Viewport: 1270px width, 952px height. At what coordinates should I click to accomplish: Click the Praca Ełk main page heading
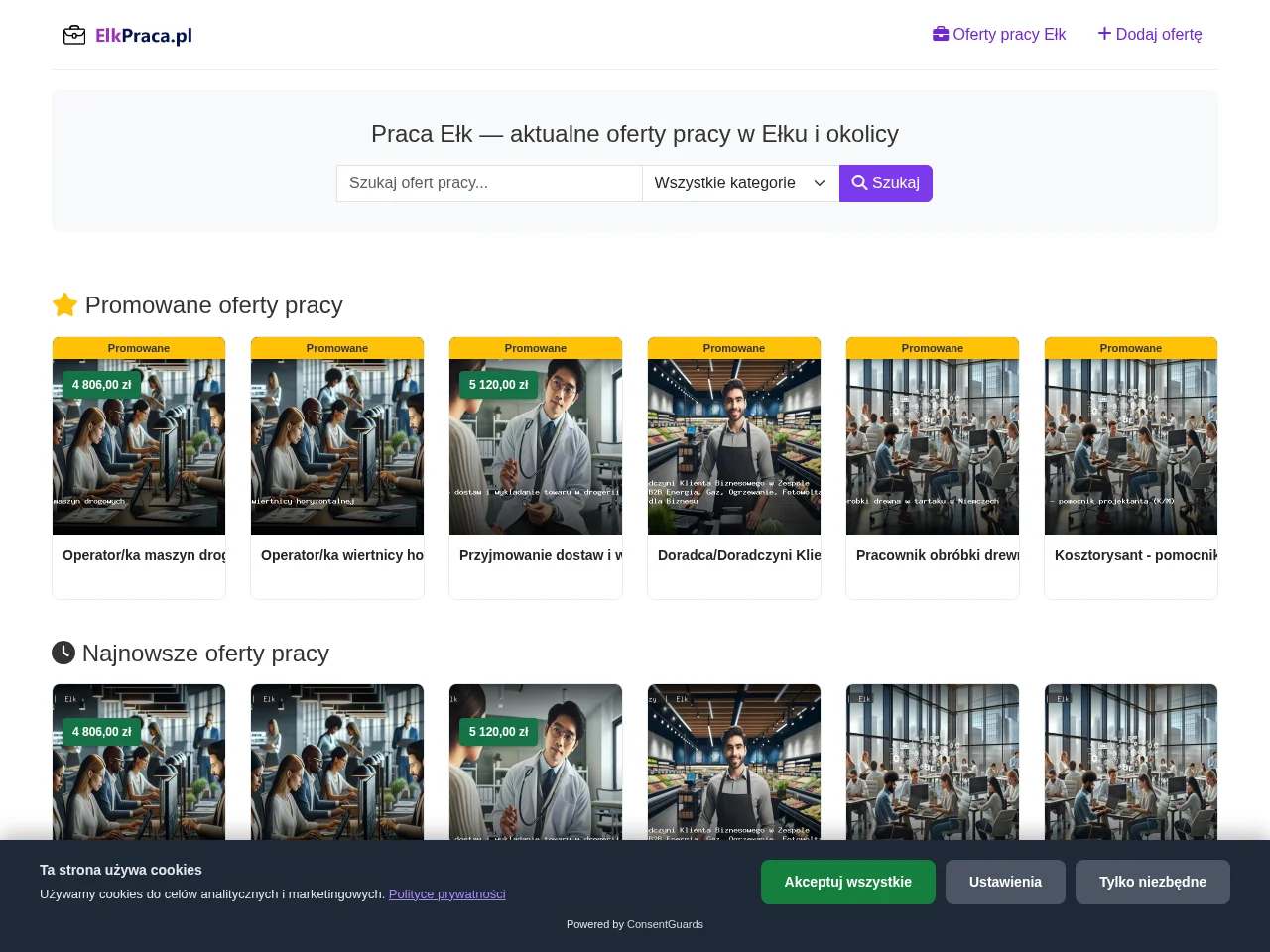635,134
